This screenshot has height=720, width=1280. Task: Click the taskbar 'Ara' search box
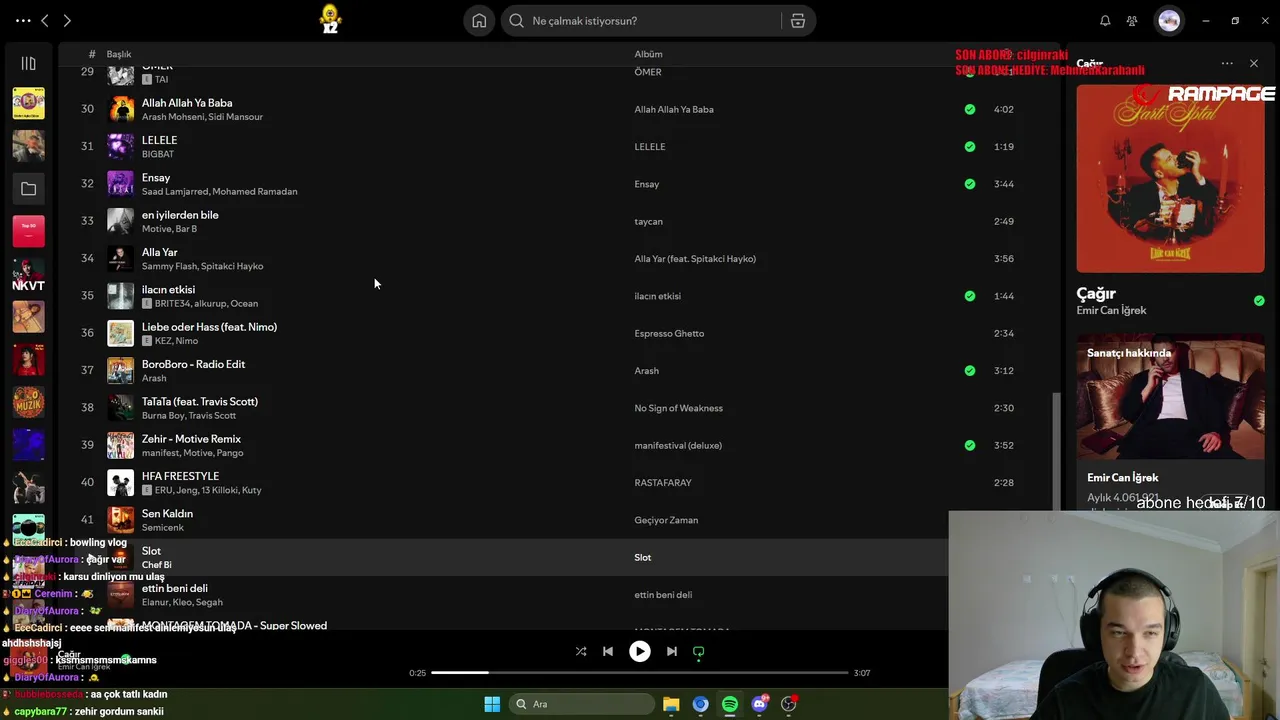(580, 704)
